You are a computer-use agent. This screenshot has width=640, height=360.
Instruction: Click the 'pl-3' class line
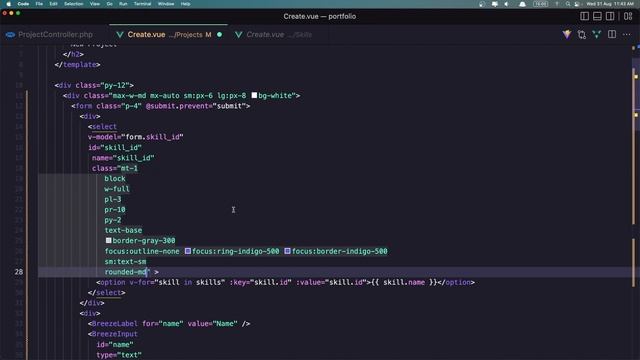113,199
